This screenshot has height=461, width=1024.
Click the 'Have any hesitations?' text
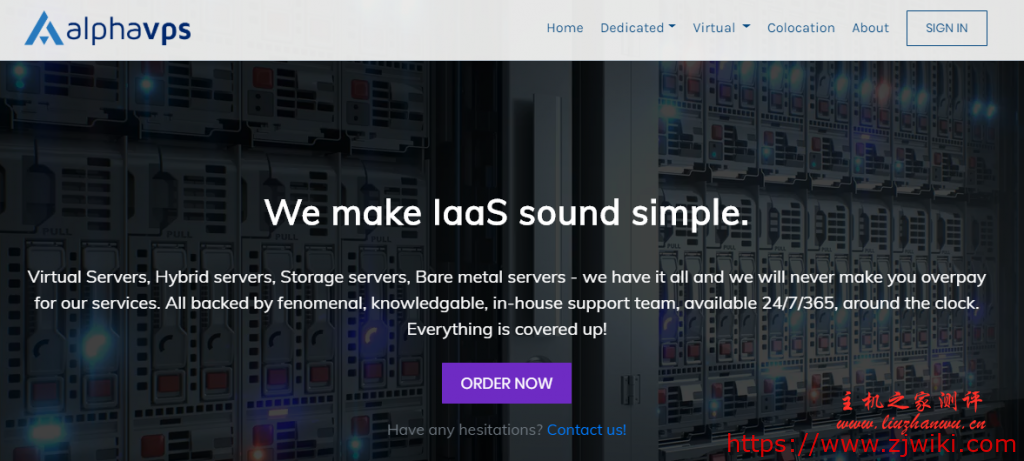coord(465,430)
